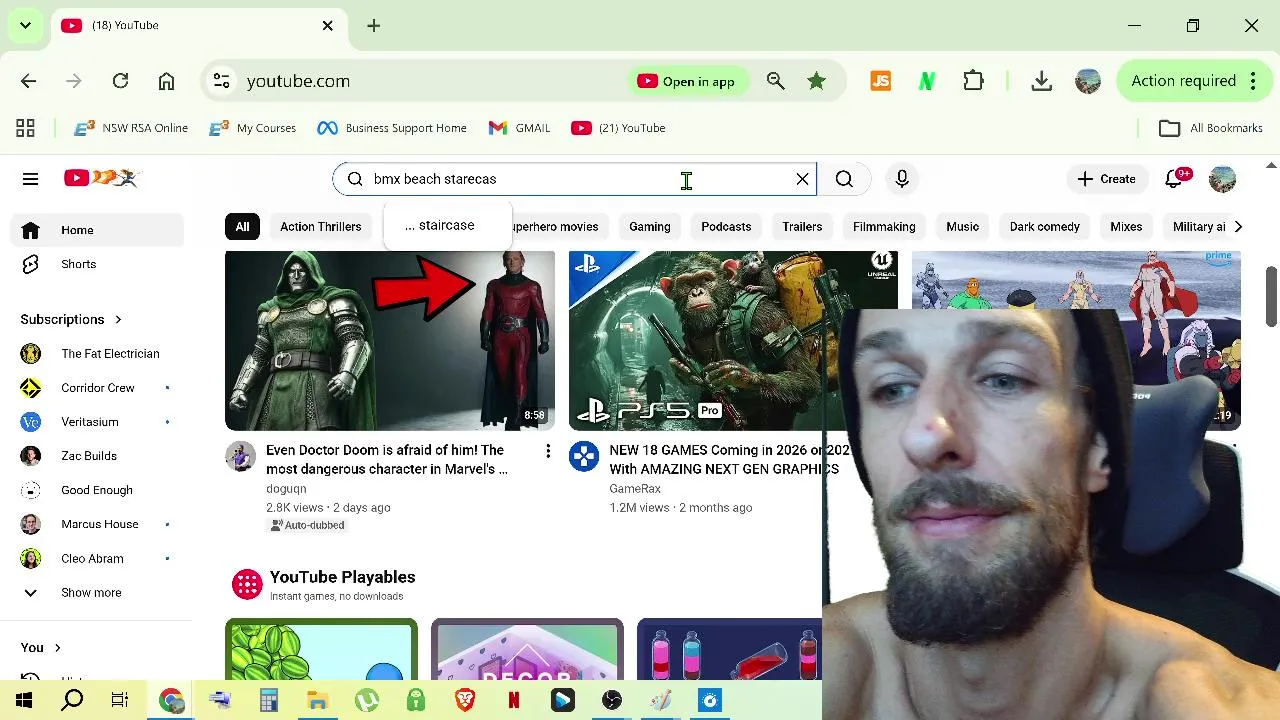1280x720 pixels.
Task: Select the Music chip
Action: click(x=962, y=226)
